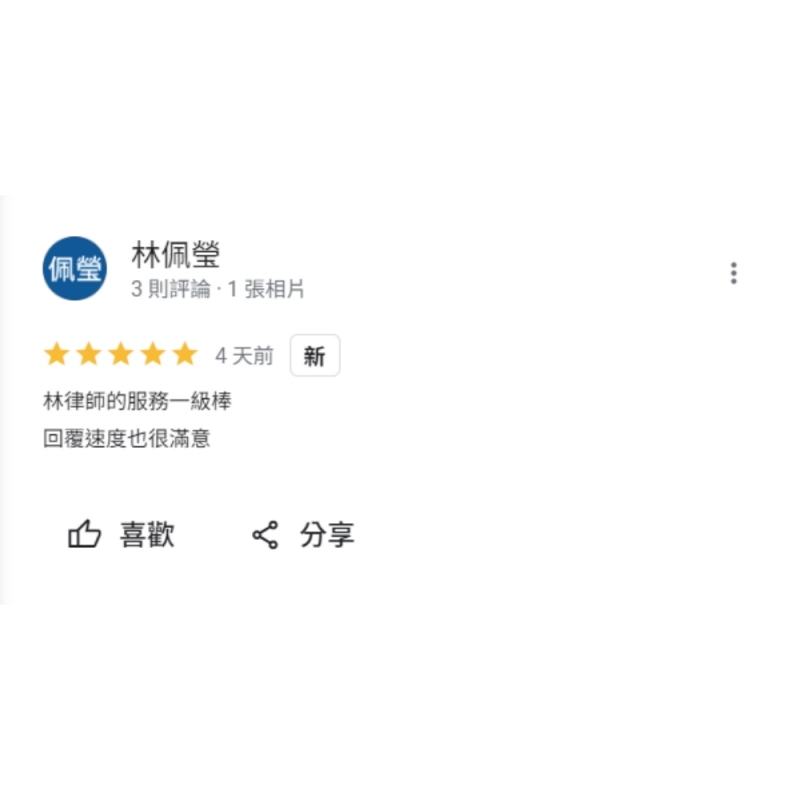This screenshot has width=800, height=800.
Task: Open the blue 佩瑩 profile avatar
Action: 74,268
